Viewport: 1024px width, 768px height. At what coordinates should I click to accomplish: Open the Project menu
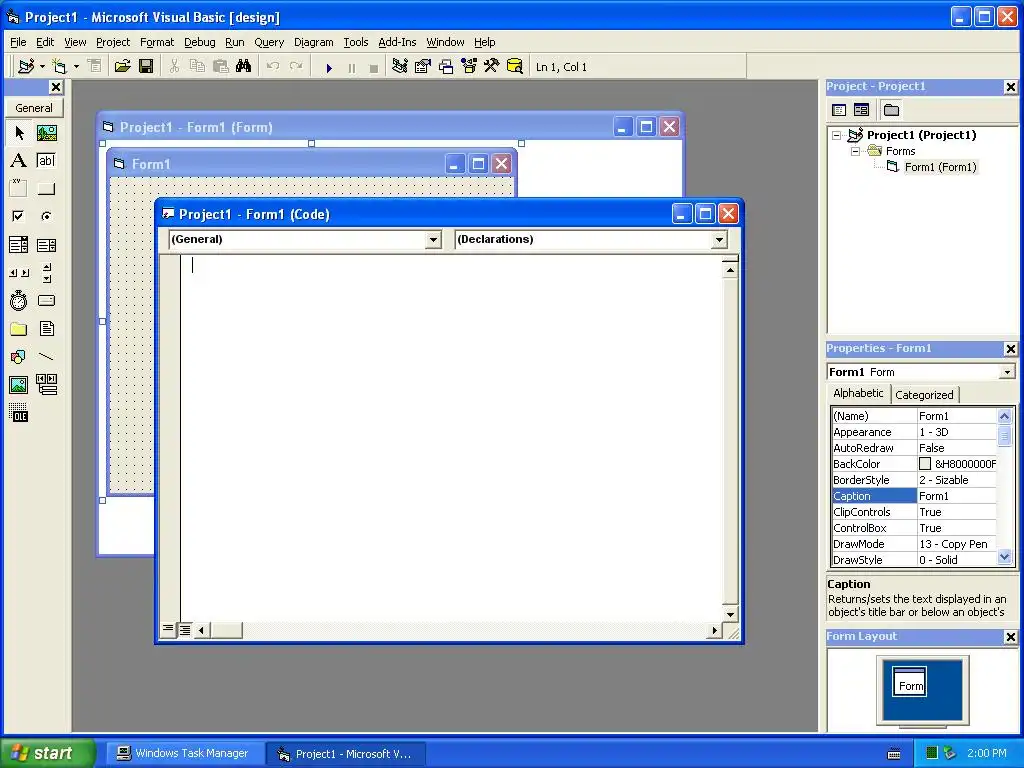click(113, 42)
